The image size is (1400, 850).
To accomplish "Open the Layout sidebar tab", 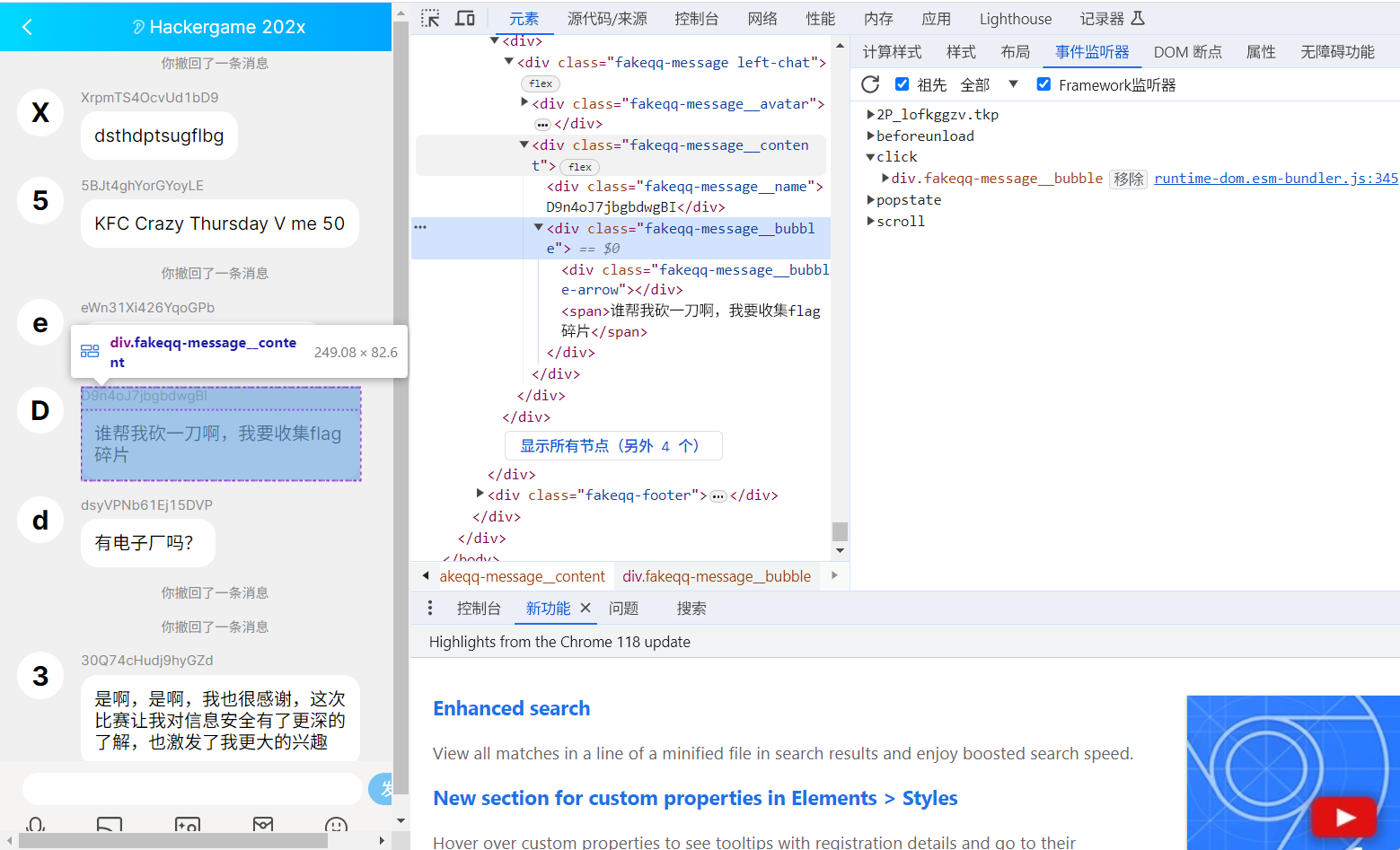I will pos(1016,52).
